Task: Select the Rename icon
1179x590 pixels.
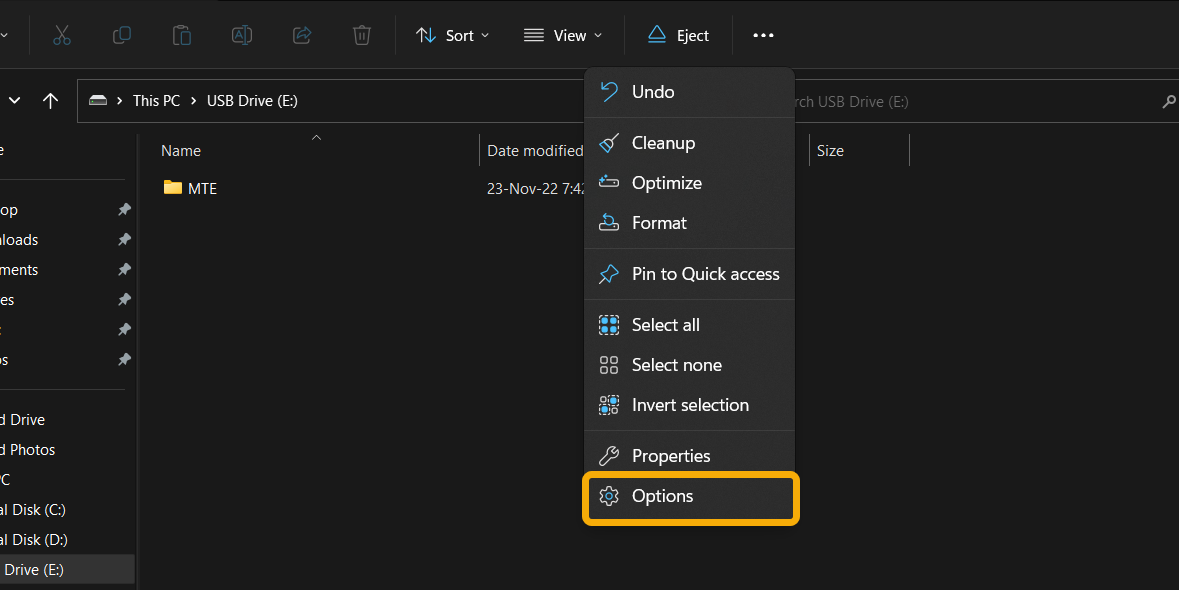Action: (241, 35)
